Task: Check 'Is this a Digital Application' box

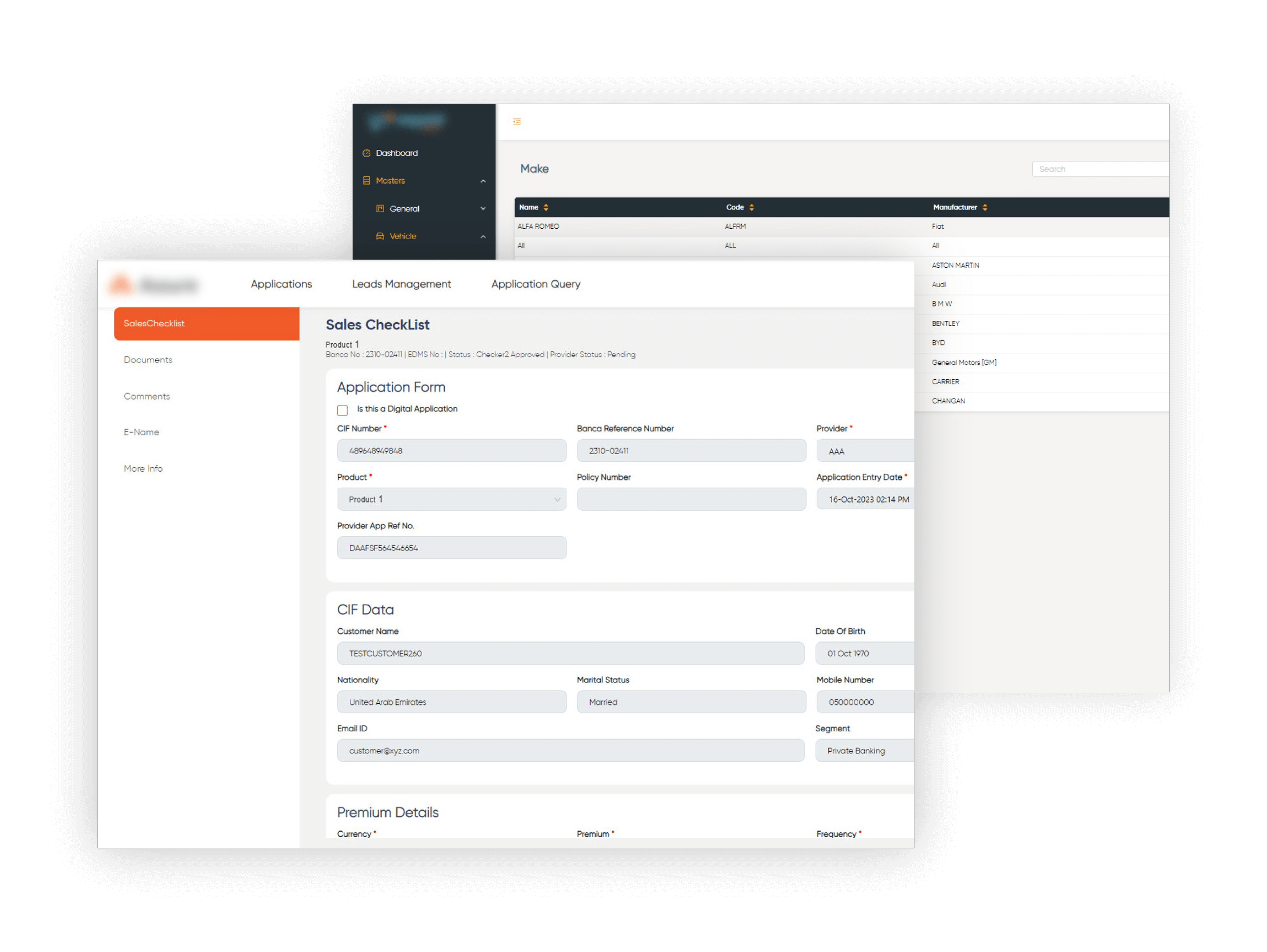Action: click(x=343, y=410)
